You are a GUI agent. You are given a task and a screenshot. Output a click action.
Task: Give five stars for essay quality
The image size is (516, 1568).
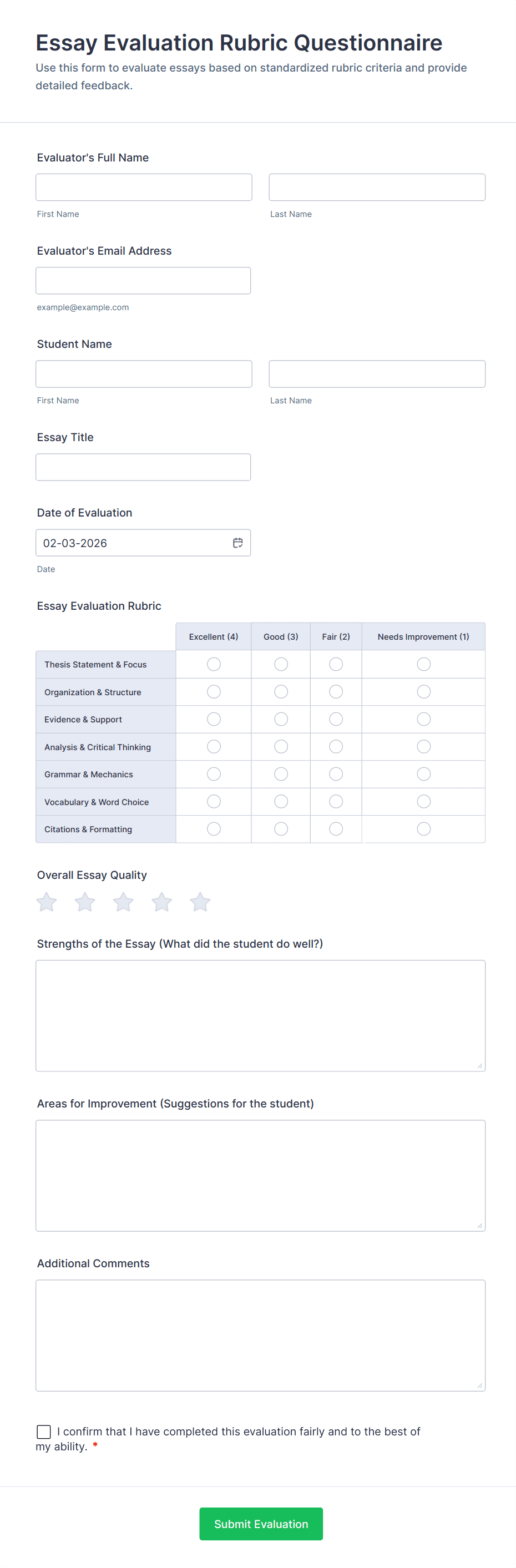click(200, 902)
